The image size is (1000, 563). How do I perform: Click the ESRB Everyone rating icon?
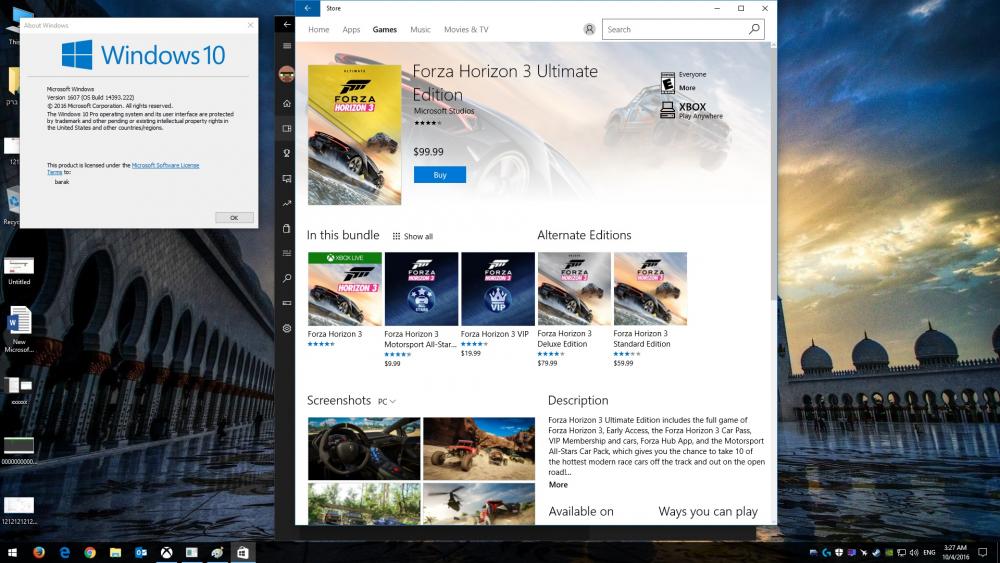click(668, 83)
